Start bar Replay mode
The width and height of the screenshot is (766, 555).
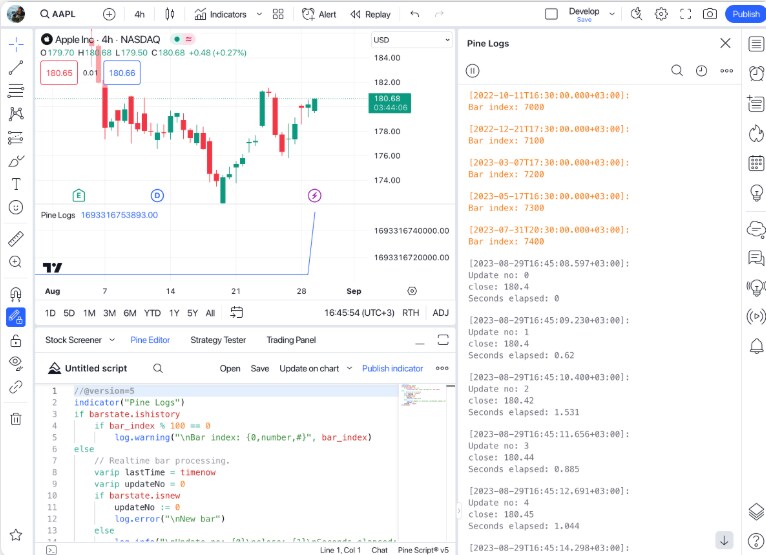click(x=370, y=15)
